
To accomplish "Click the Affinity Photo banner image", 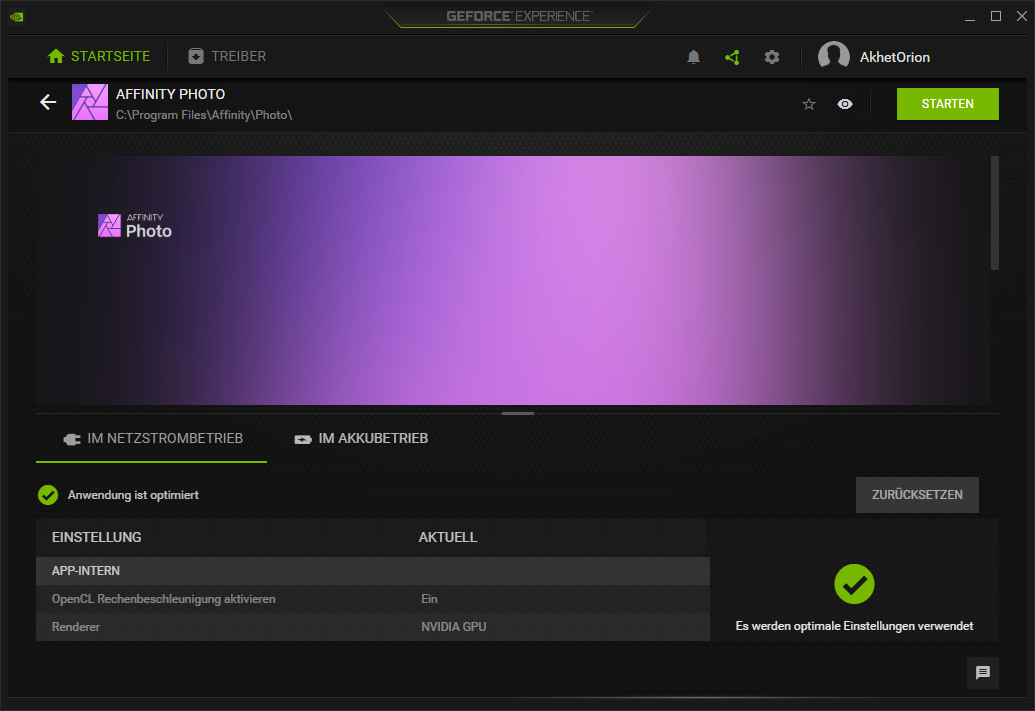I will [x=513, y=281].
